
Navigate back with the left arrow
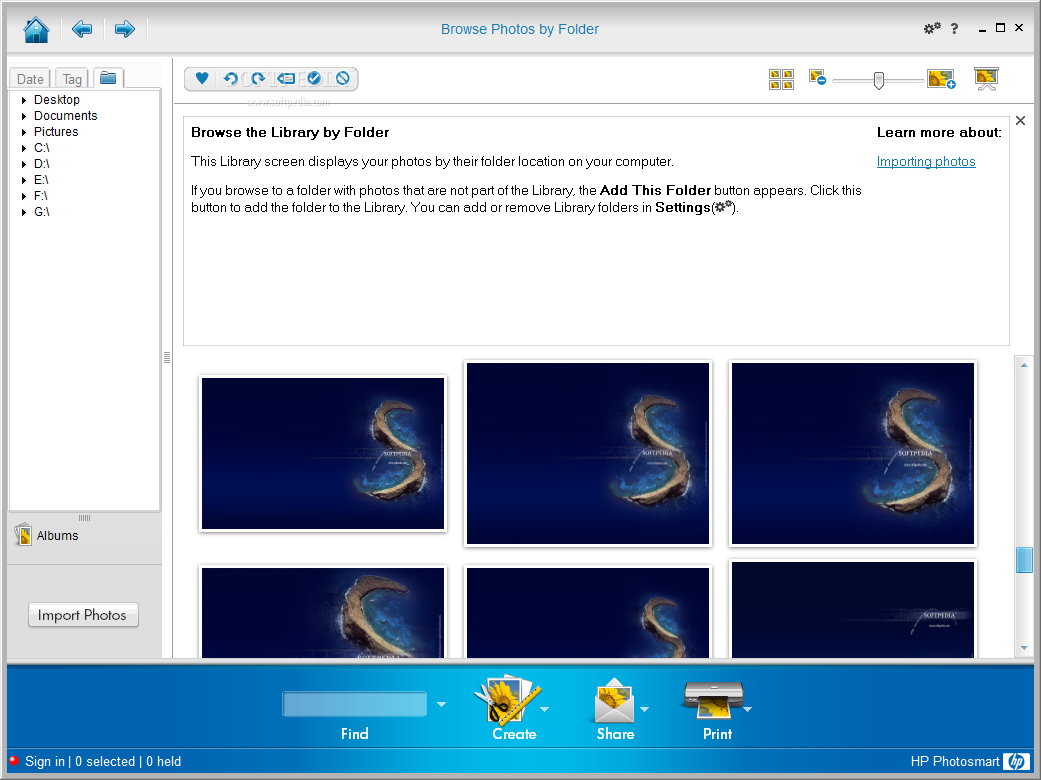82,29
